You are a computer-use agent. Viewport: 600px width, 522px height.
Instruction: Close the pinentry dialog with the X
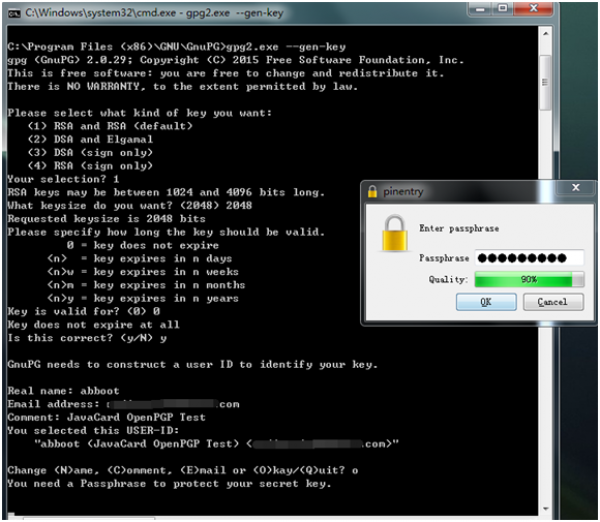point(576,187)
